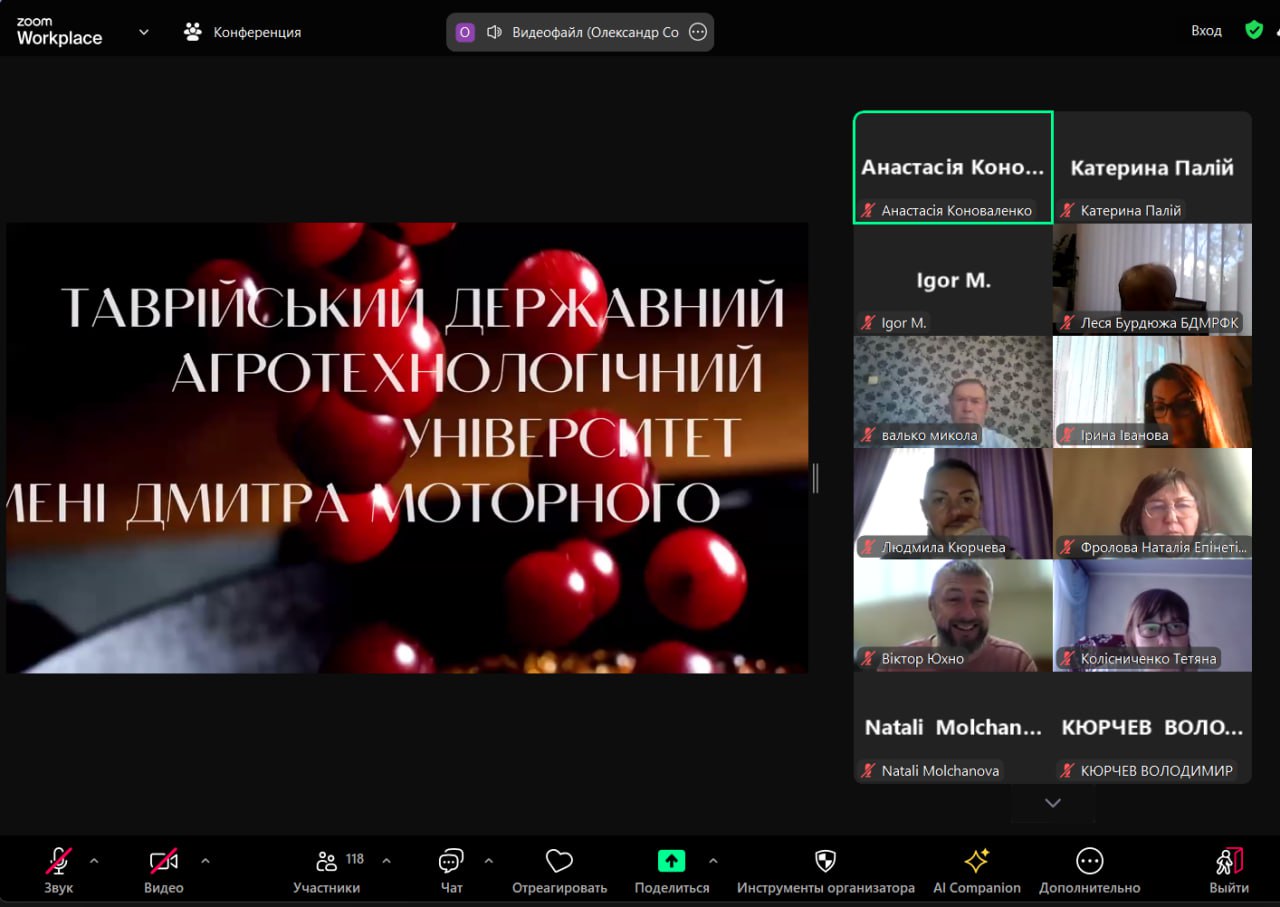Launch AI Companion sparkle icon
The image size is (1280, 907).
[x=976, y=869]
